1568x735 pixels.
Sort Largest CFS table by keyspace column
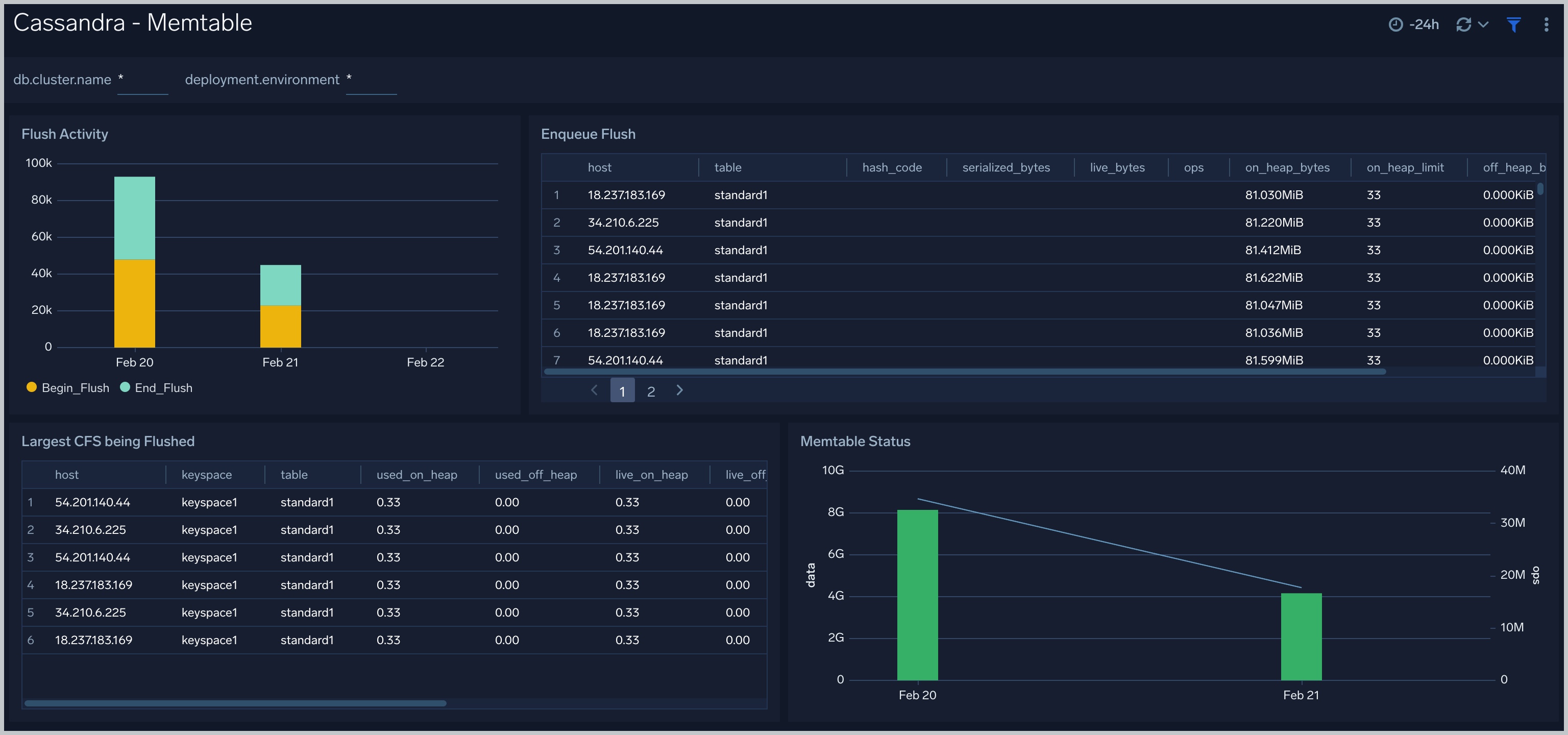pyautogui.click(x=206, y=475)
